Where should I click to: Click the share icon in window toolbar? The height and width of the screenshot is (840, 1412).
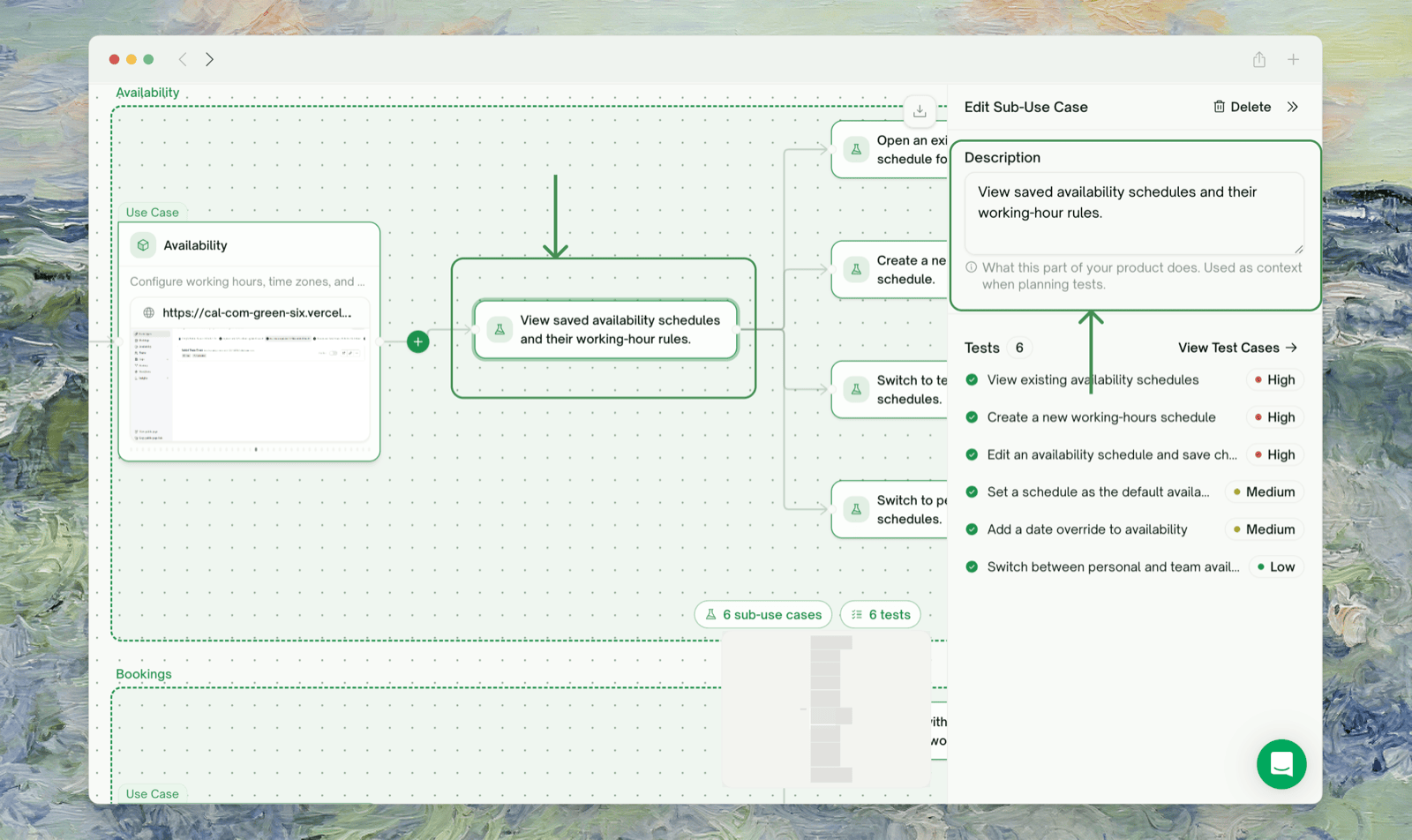[x=1259, y=59]
